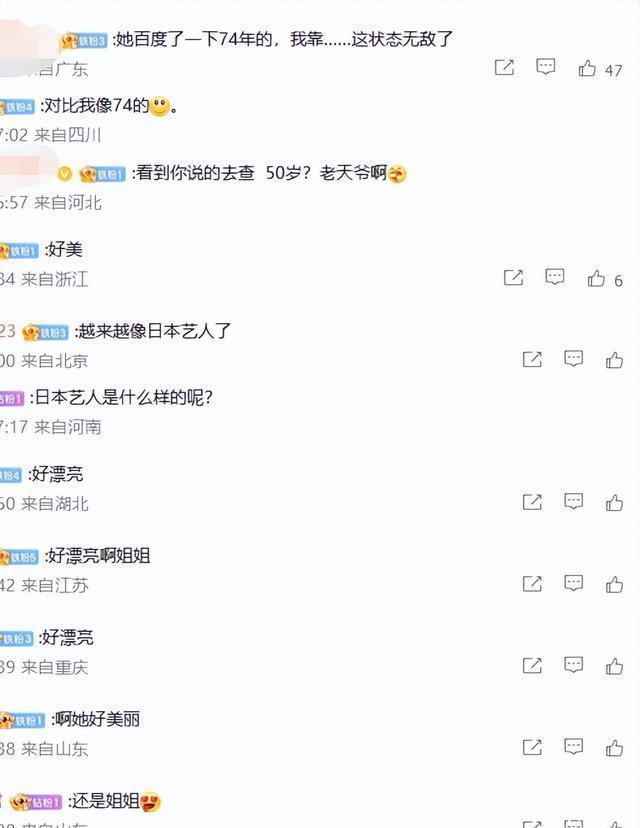Open the 钻粉1 badge beside 还是姐姐
The height and width of the screenshot is (828, 640).
pyautogui.click(x=36, y=802)
